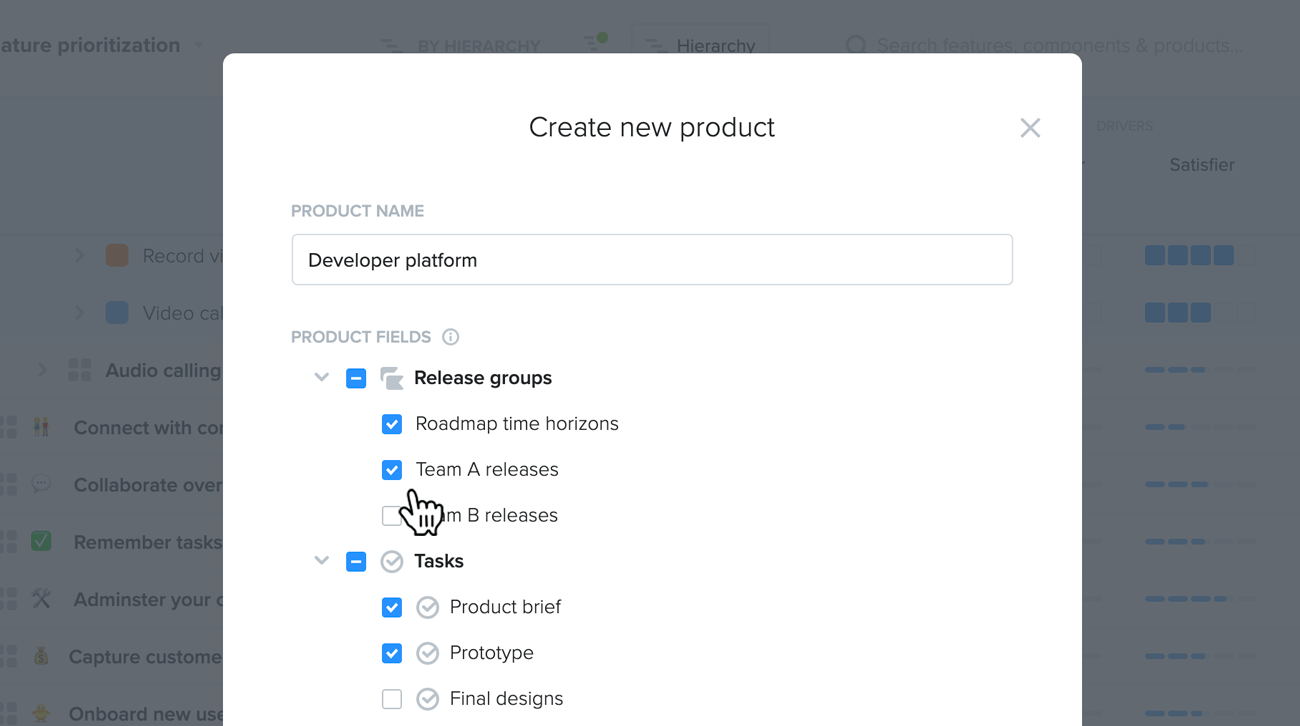Click the Release groups stacked icon
This screenshot has width=1300, height=726.
392,378
